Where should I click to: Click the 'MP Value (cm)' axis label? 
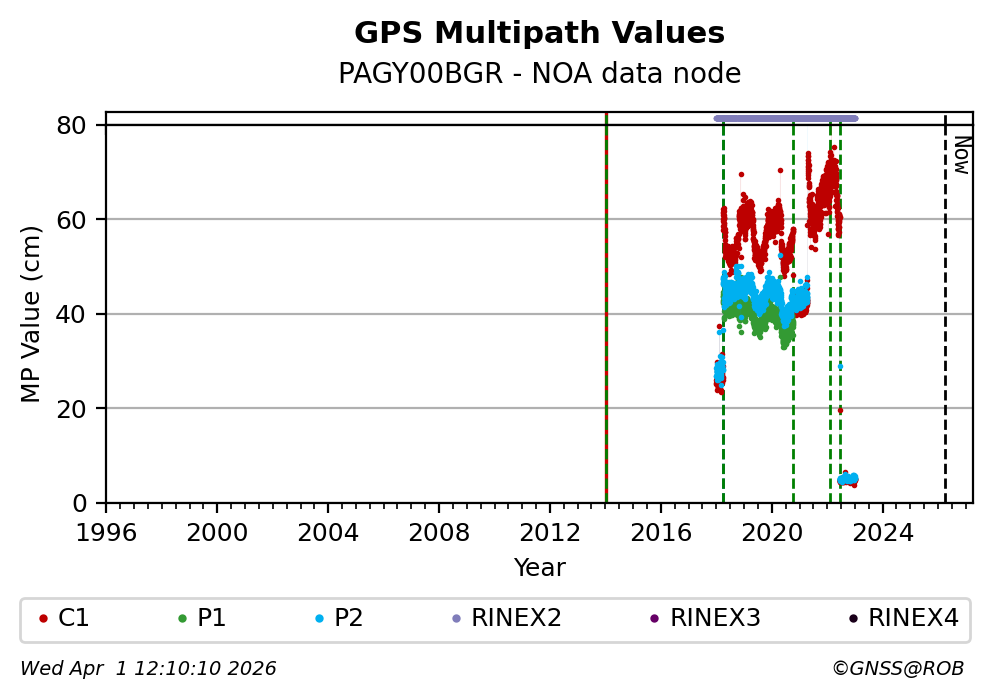click(x=31, y=314)
